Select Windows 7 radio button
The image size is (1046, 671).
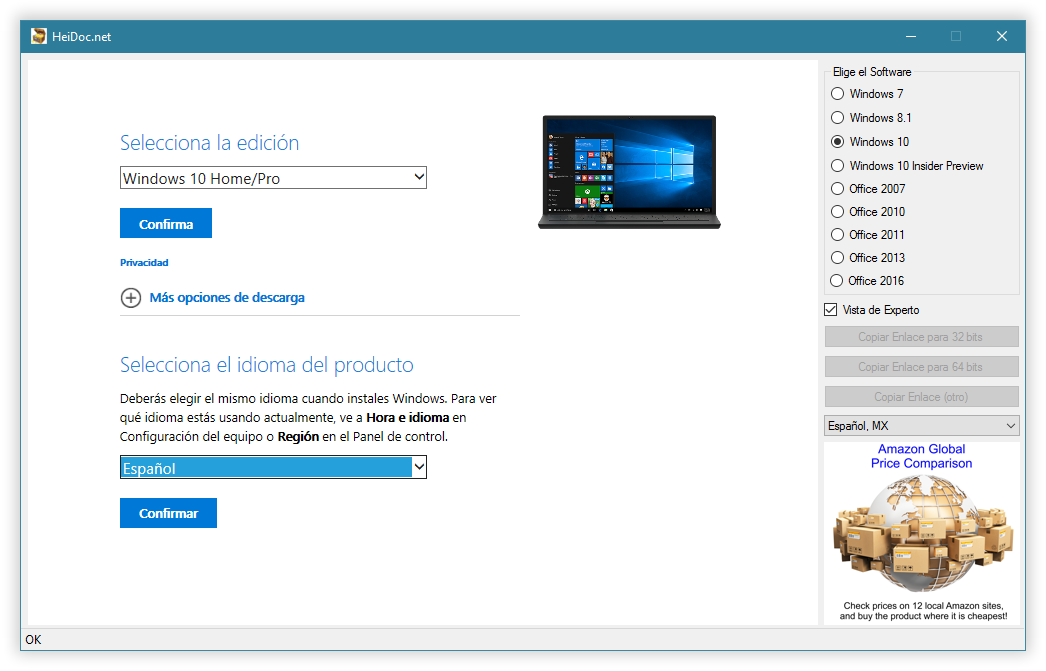837,94
